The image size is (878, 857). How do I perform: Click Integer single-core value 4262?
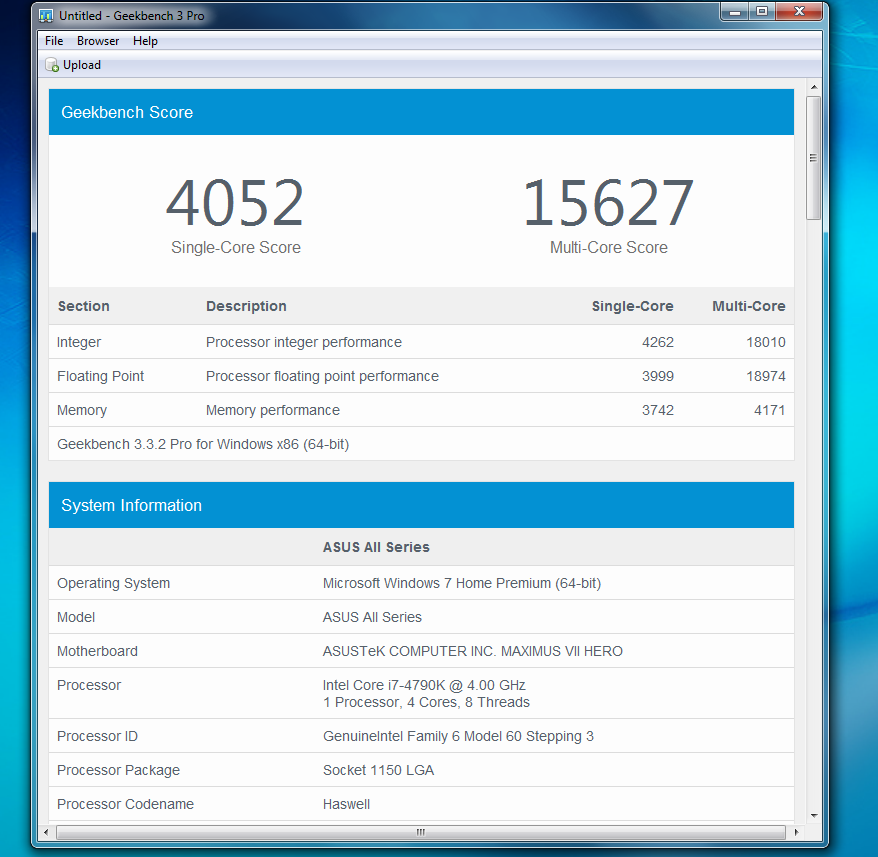[x=658, y=342]
